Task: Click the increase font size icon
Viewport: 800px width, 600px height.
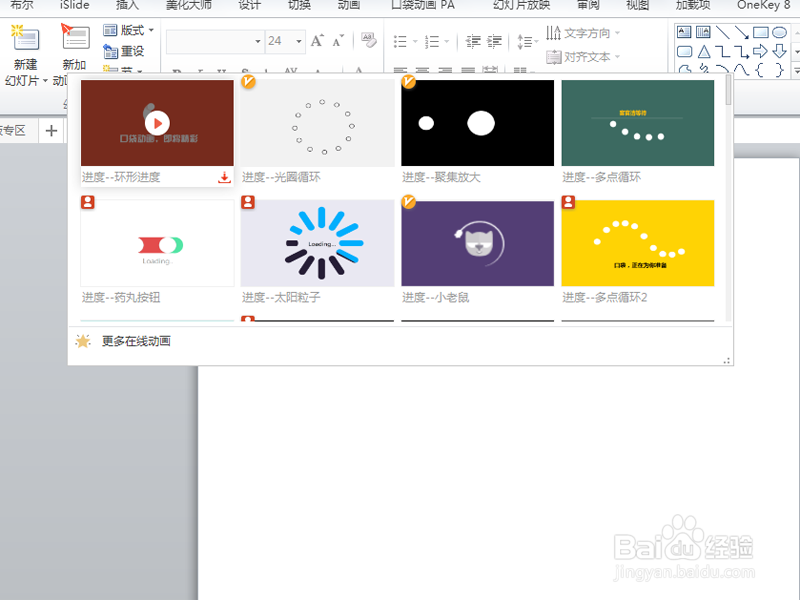Action: (317, 40)
